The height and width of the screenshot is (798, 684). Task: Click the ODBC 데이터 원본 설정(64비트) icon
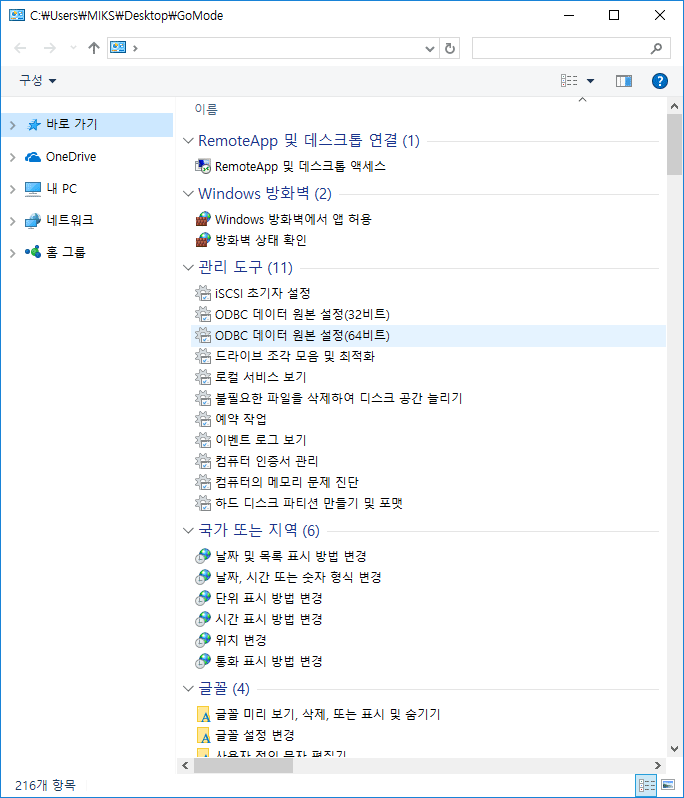point(203,335)
